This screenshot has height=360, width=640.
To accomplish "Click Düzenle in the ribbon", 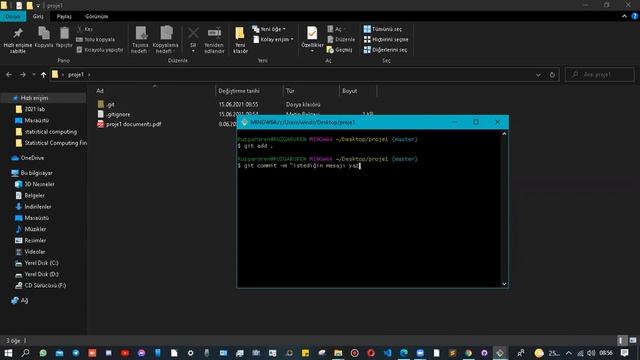I will (x=341, y=40).
